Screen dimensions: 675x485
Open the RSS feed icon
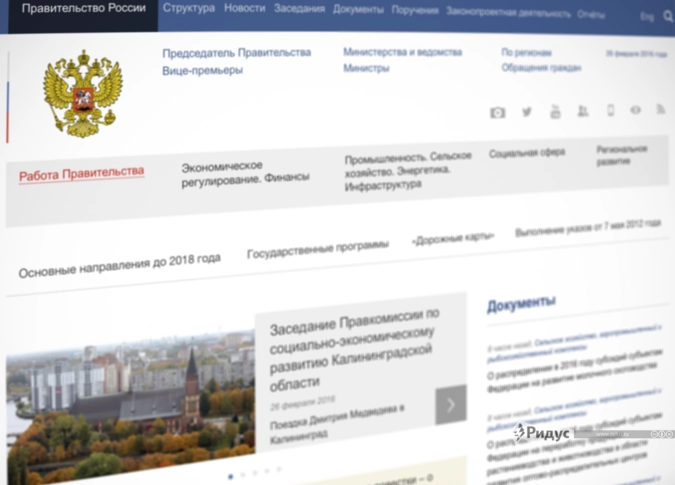(x=660, y=110)
